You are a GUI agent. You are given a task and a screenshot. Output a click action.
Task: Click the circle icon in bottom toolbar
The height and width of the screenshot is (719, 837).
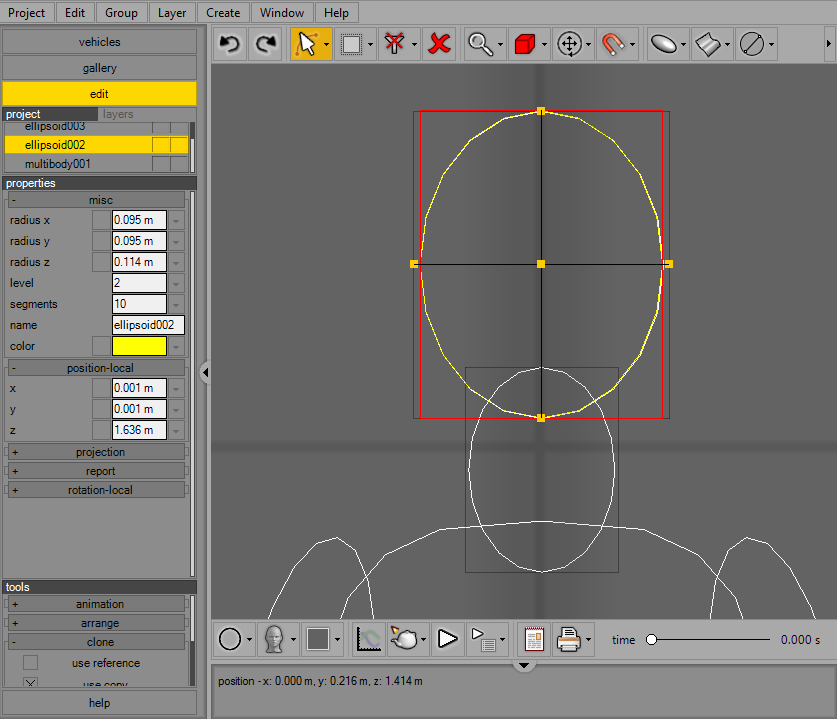tap(230, 639)
